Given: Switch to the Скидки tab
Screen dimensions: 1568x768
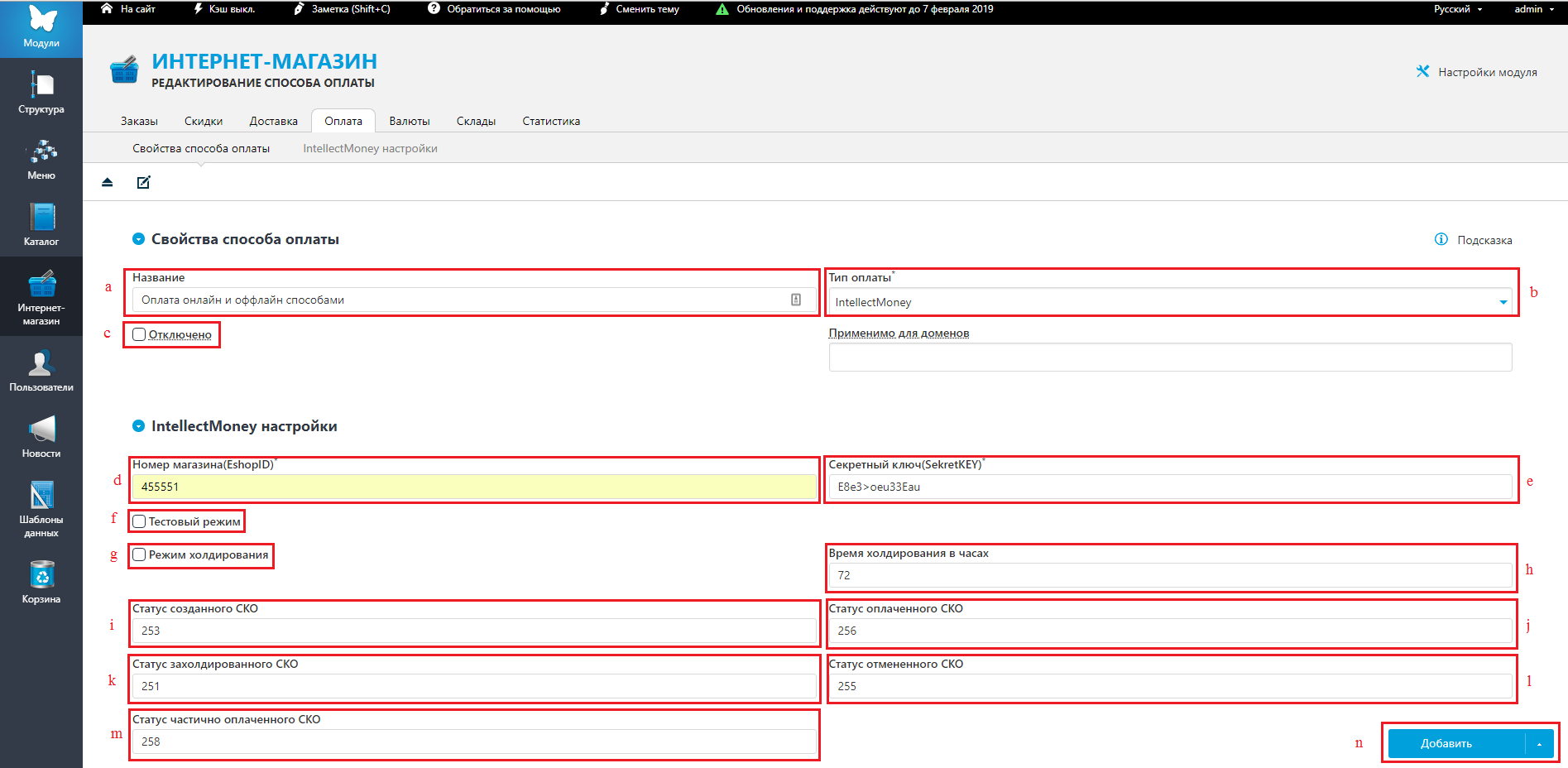Looking at the screenshot, I should tap(204, 121).
